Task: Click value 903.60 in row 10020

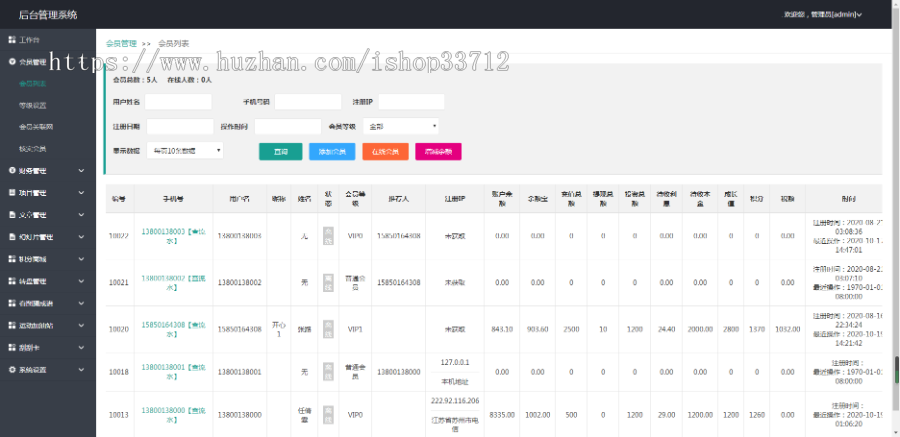Action: (x=538, y=329)
